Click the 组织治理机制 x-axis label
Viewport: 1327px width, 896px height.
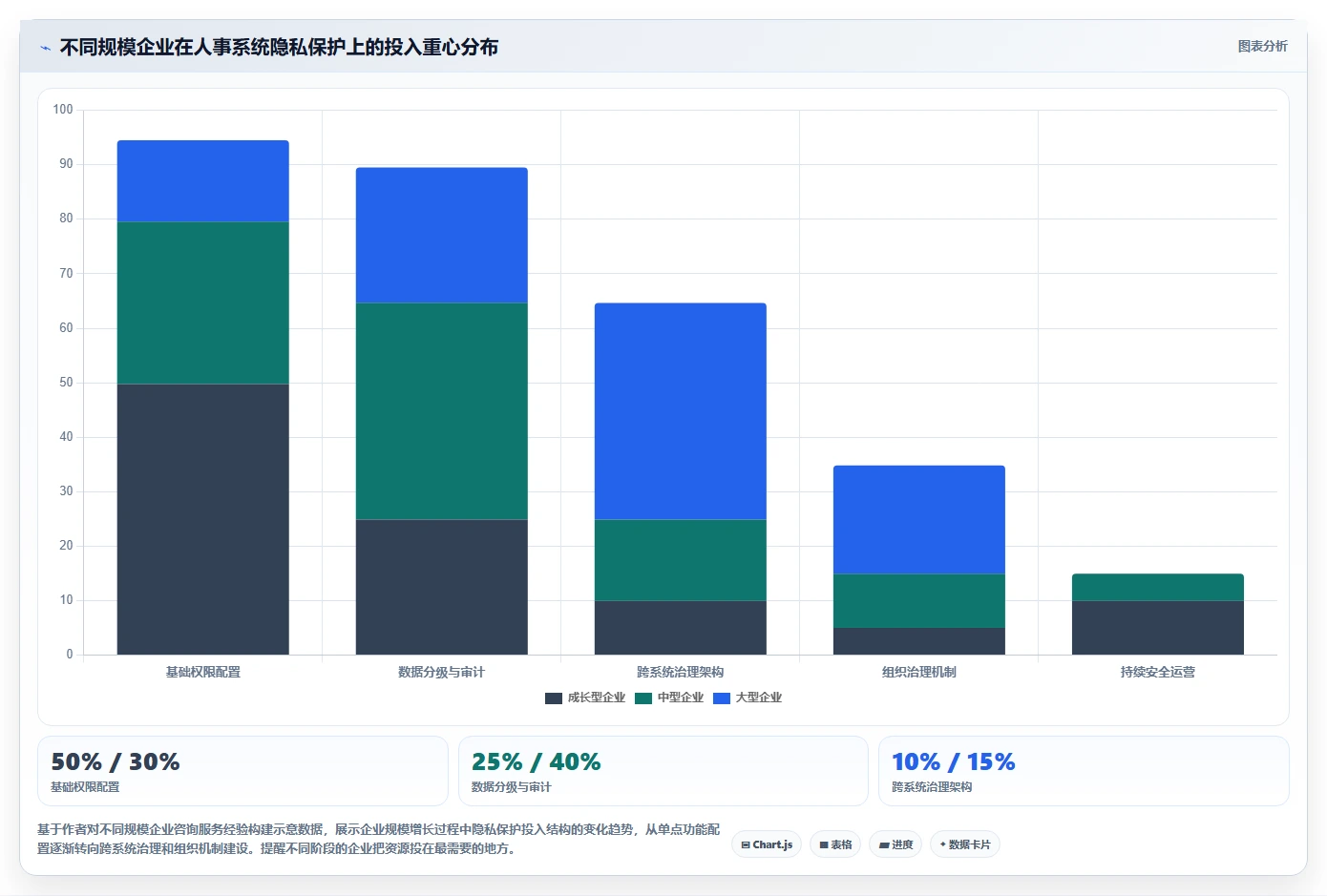(919, 672)
